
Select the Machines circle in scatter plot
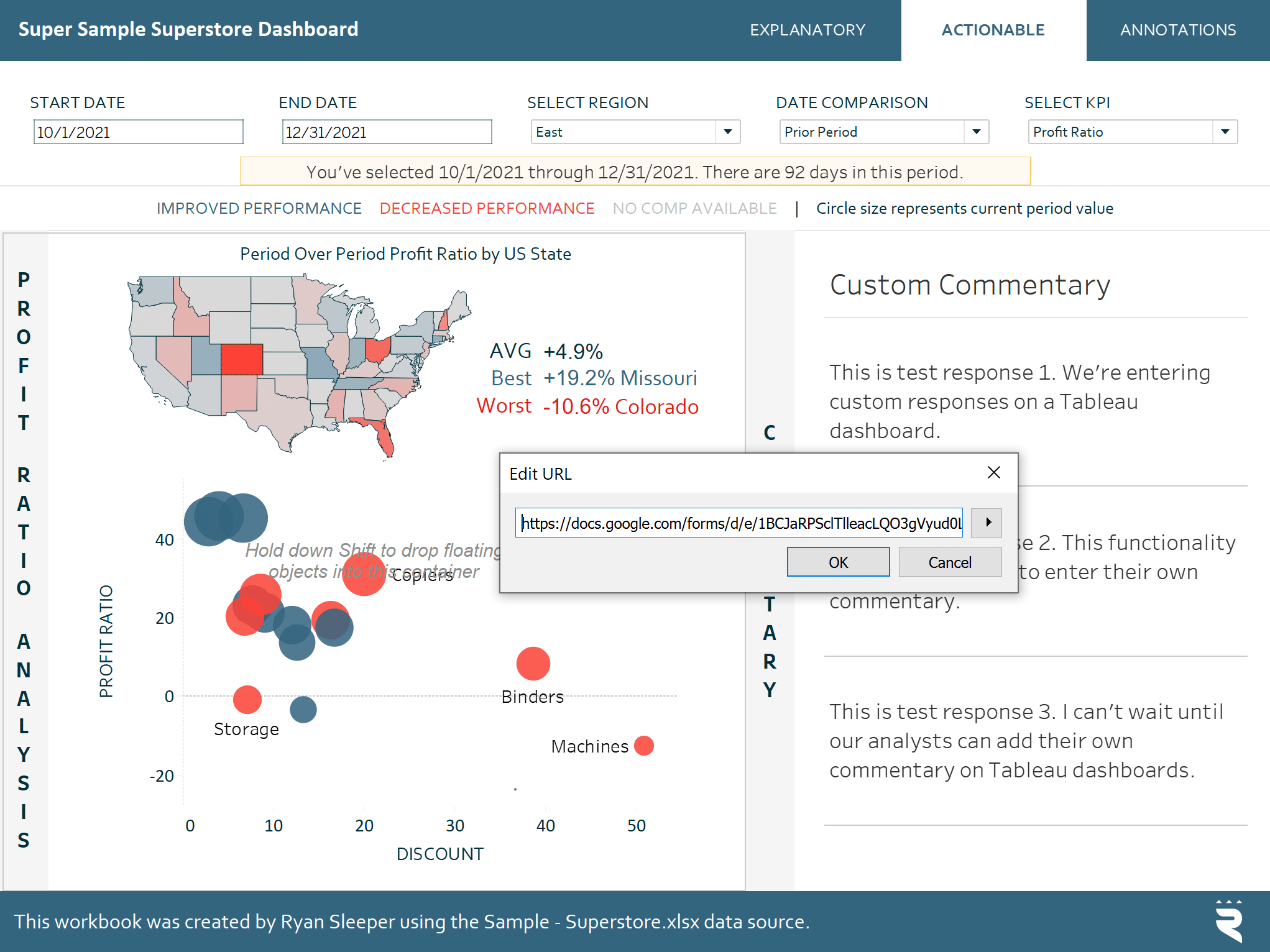644,746
